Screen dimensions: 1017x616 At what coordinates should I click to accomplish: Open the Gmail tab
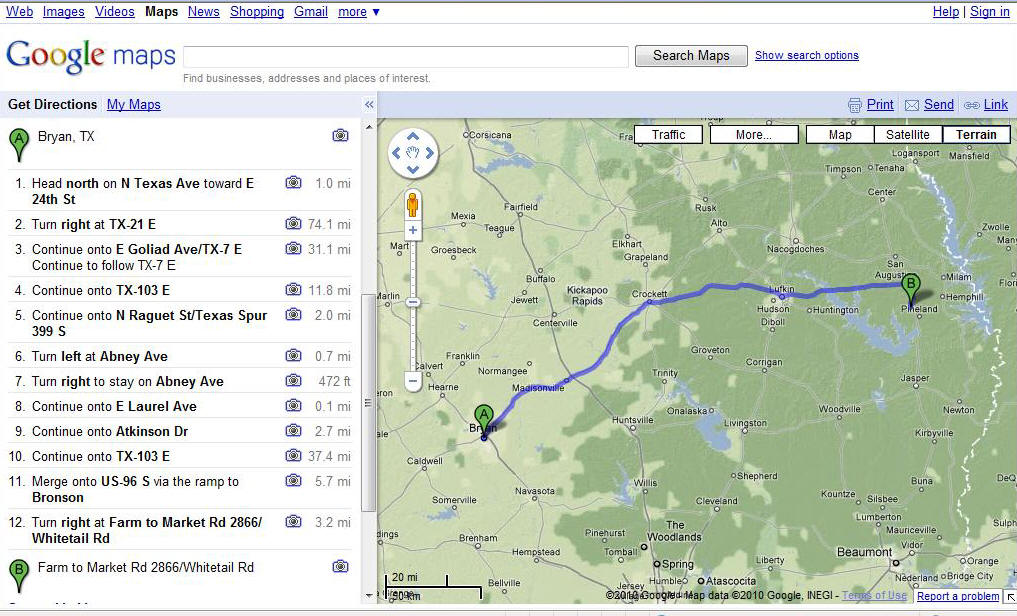click(x=311, y=12)
